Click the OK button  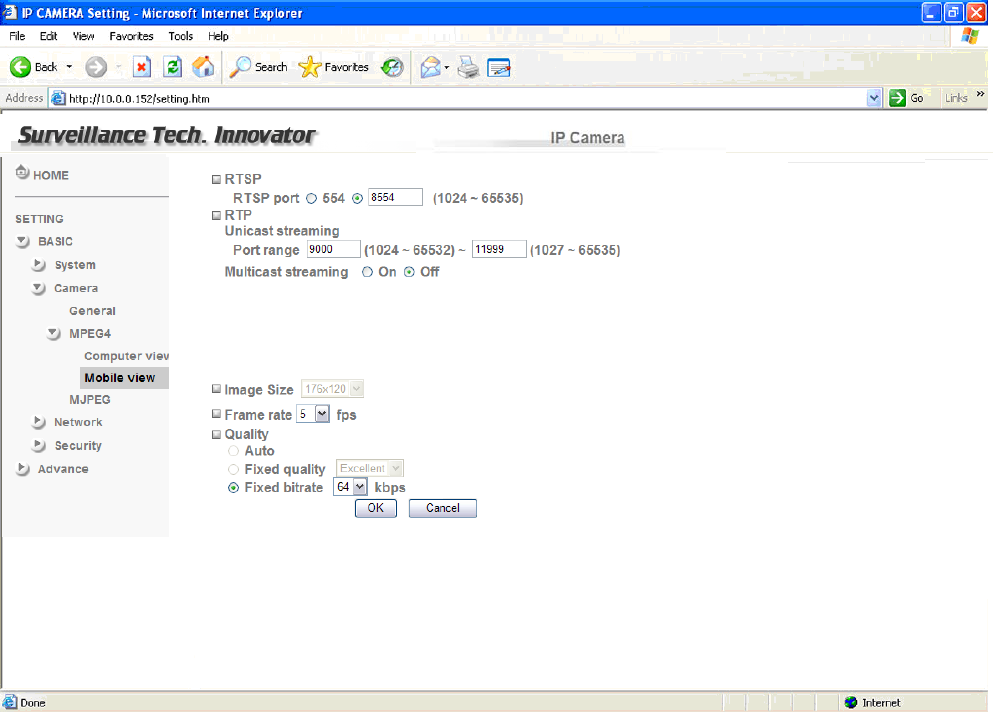[x=375, y=508]
